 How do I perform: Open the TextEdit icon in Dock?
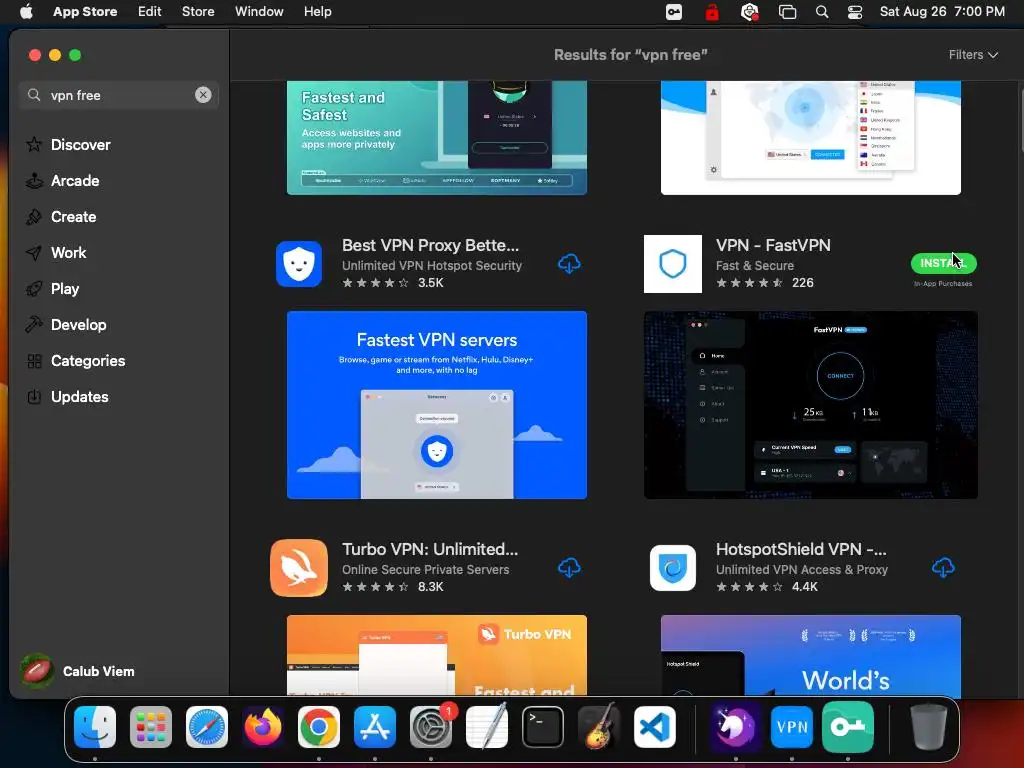click(x=487, y=727)
